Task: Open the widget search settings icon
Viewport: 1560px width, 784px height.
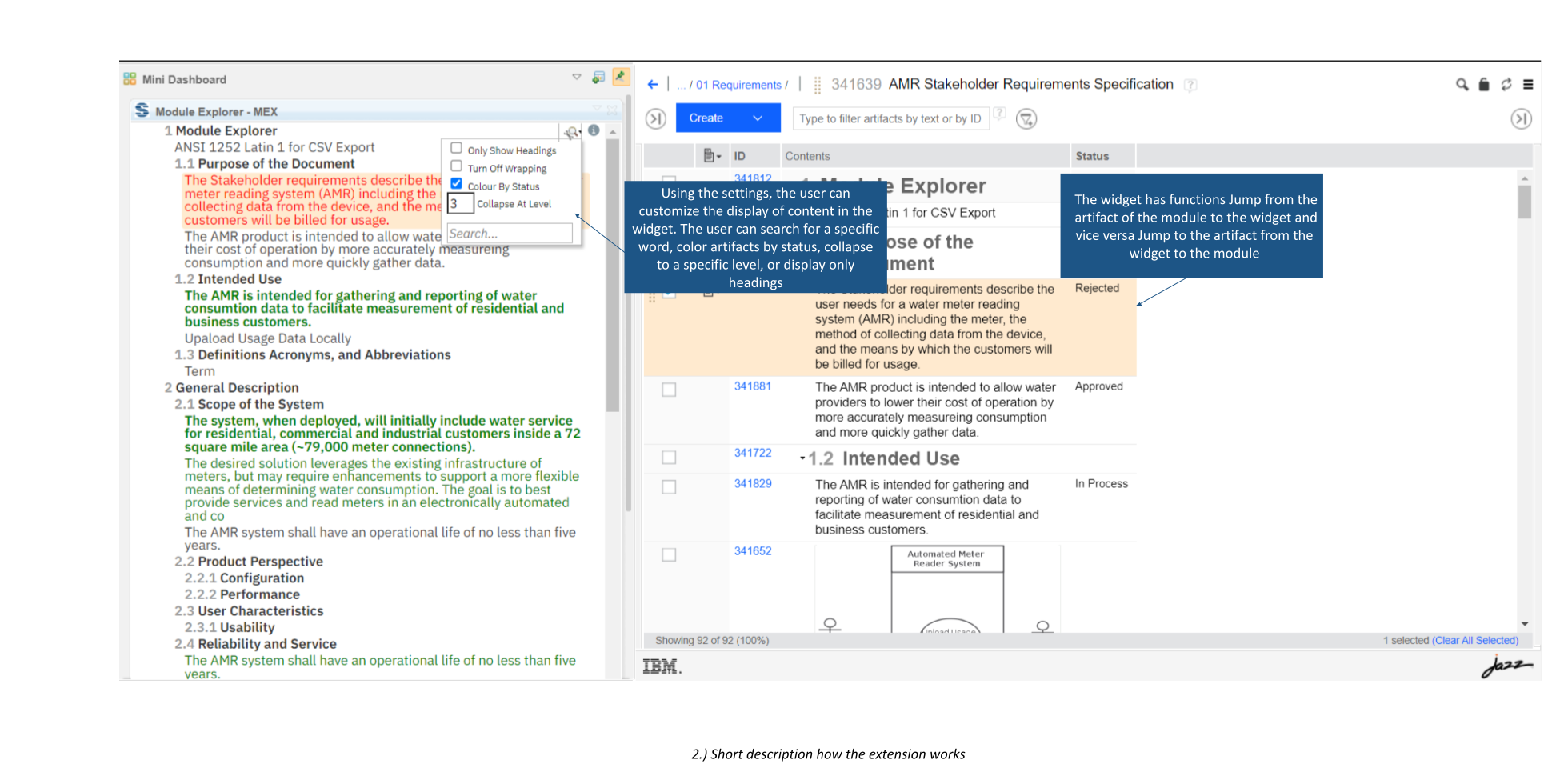Action: coord(571,132)
